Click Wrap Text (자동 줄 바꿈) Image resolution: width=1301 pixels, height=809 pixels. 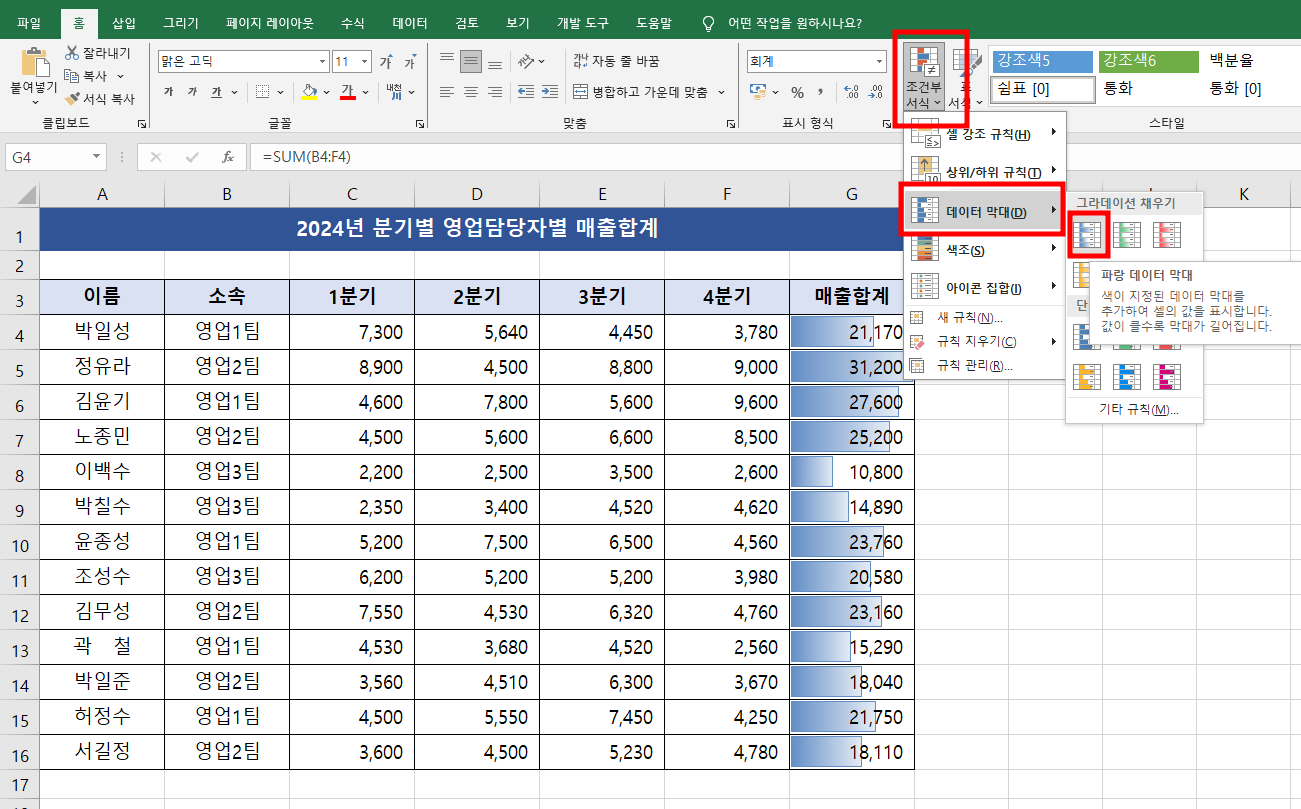[616, 61]
